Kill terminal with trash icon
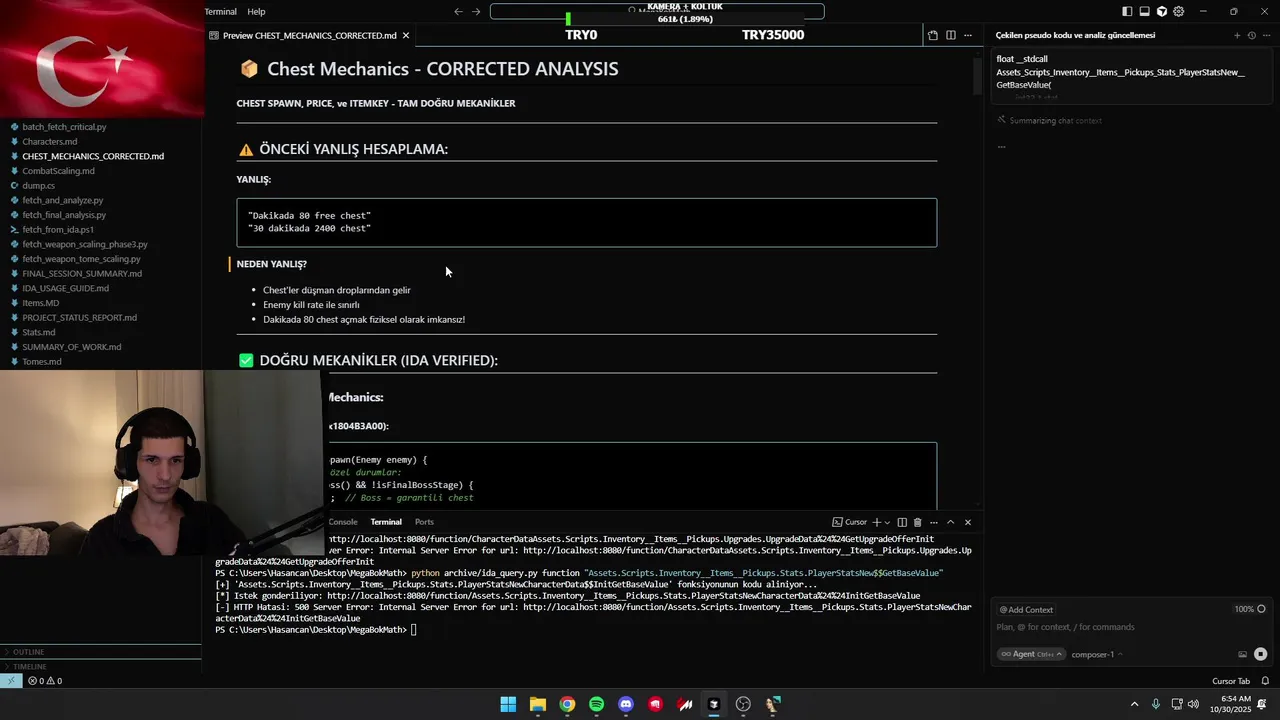The height and width of the screenshot is (720, 1280). click(x=917, y=522)
